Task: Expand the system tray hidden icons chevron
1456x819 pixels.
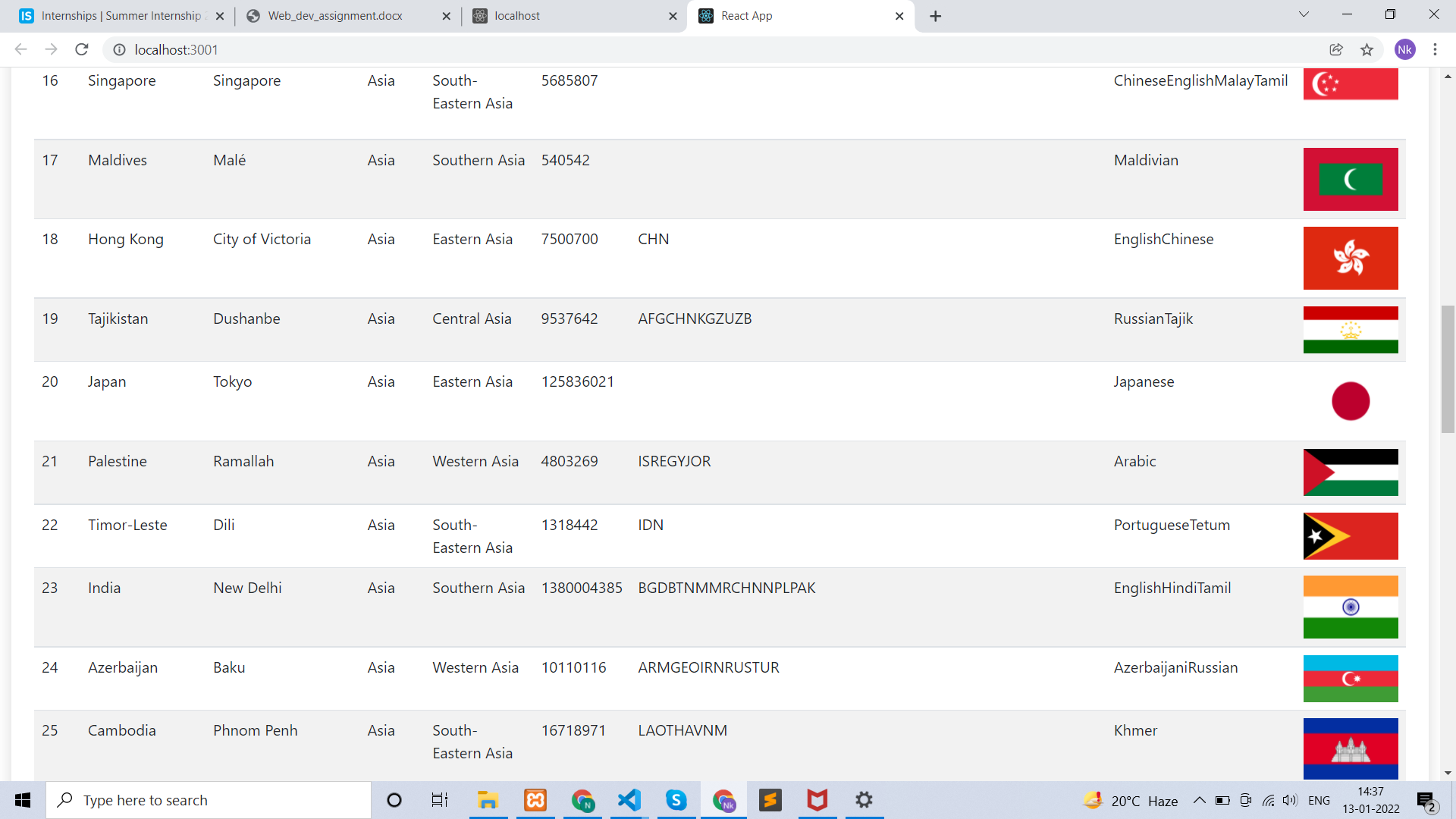Action: [1199, 800]
